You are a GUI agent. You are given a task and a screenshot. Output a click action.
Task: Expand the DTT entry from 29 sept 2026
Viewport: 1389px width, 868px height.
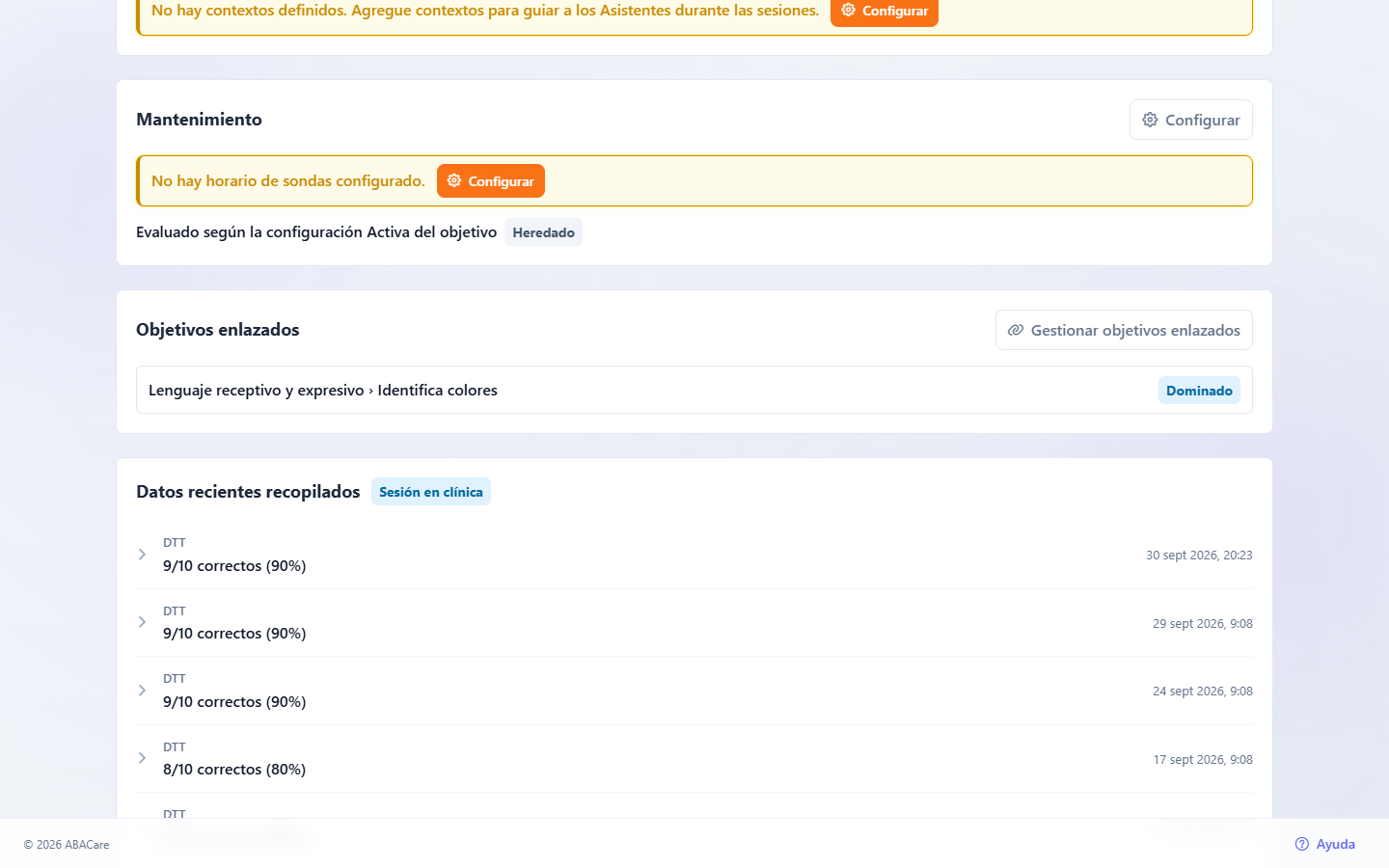142,622
